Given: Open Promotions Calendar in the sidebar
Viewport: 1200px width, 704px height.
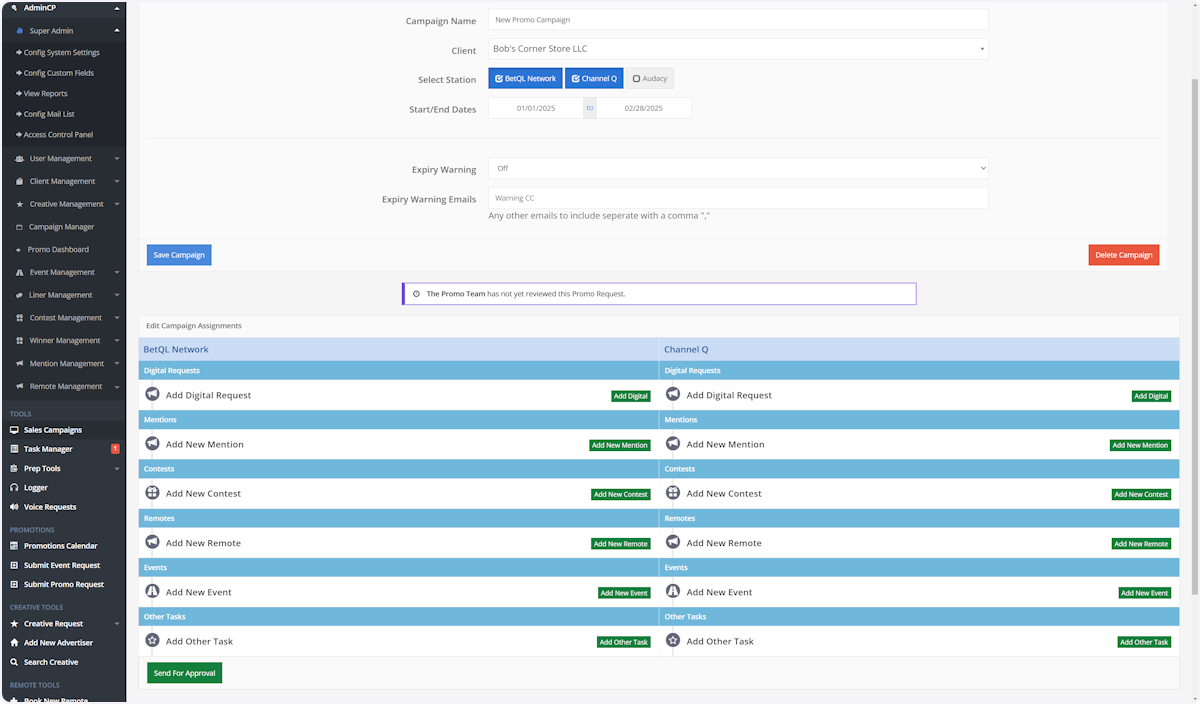Looking at the screenshot, I should click(x=60, y=546).
